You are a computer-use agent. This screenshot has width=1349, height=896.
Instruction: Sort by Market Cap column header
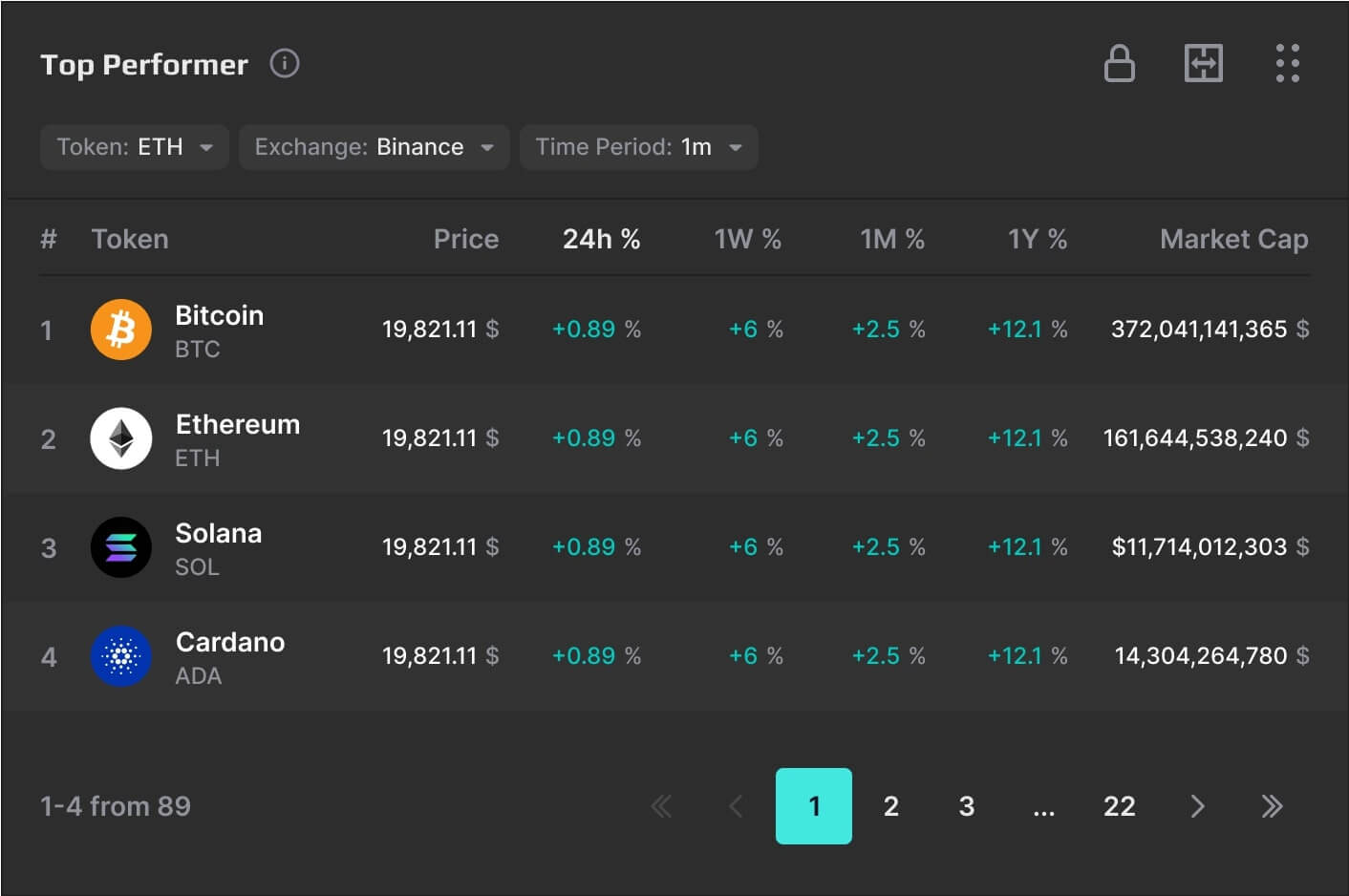[x=1233, y=239]
